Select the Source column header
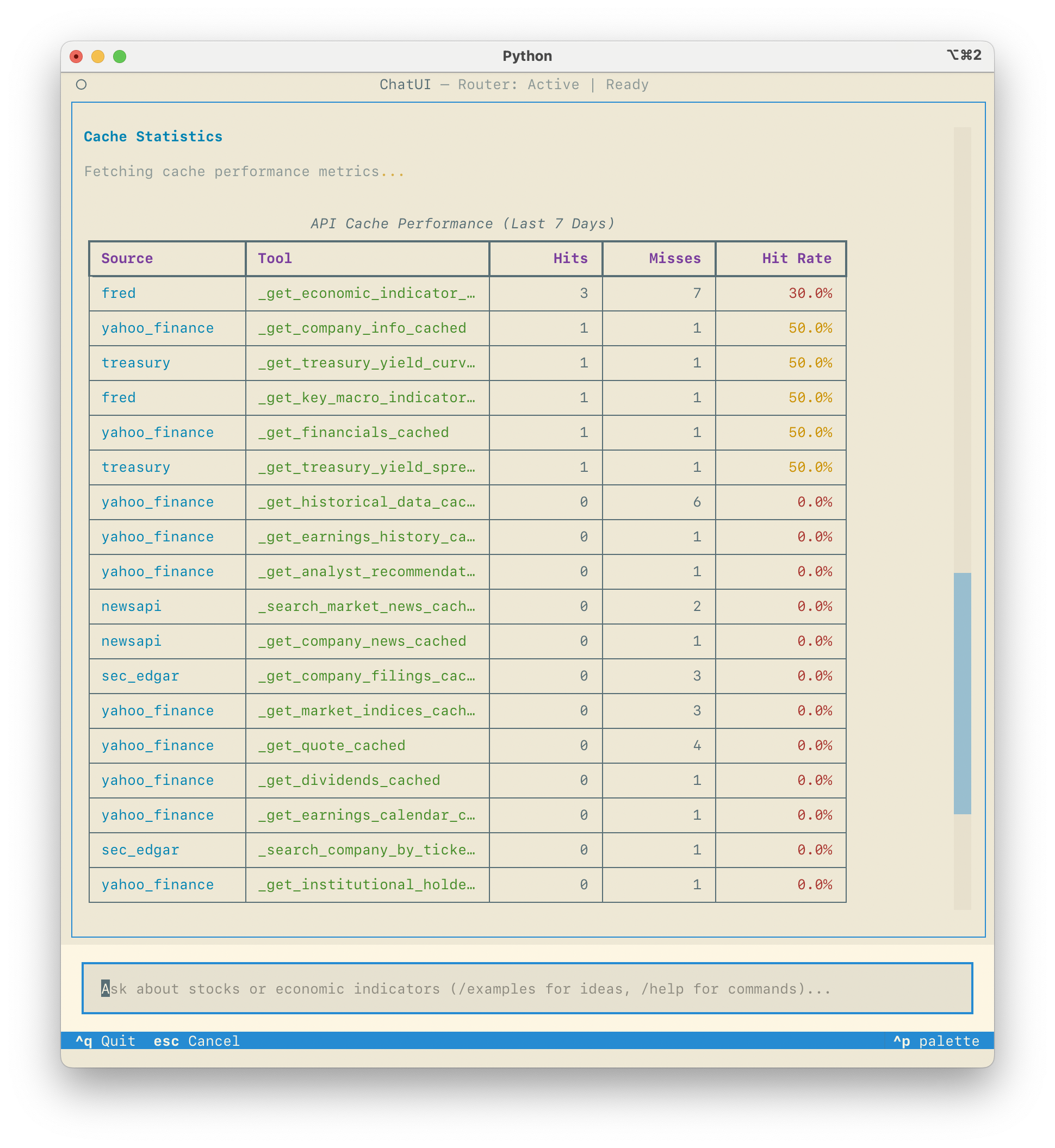The image size is (1055, 1148). click(x=127, y=259)
